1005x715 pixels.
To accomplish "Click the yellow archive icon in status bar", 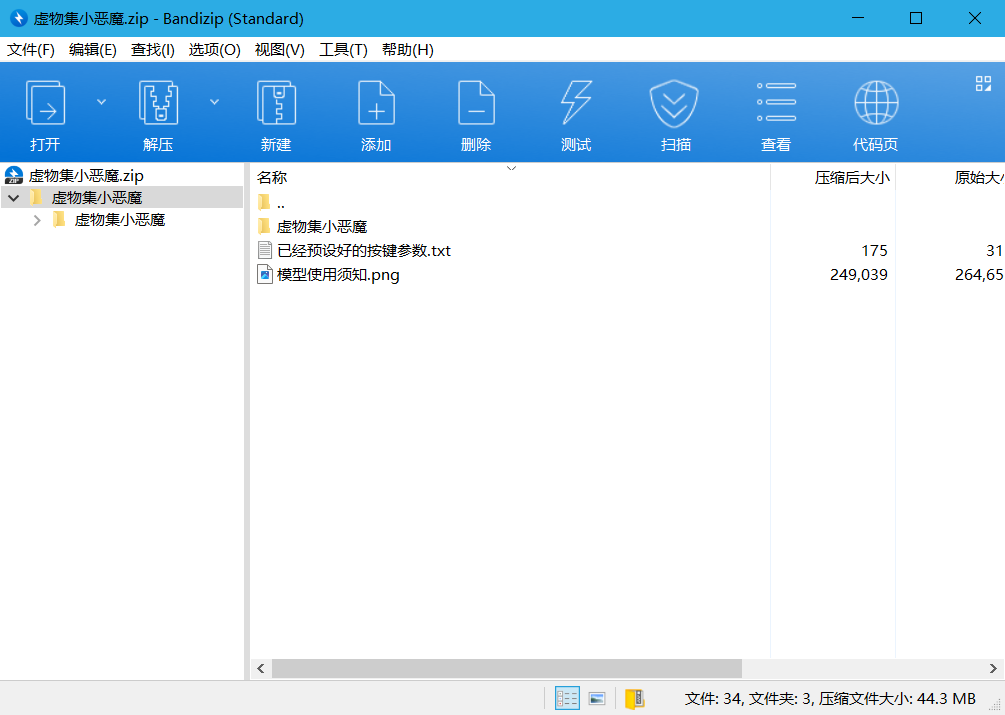I will click(635, 698).
